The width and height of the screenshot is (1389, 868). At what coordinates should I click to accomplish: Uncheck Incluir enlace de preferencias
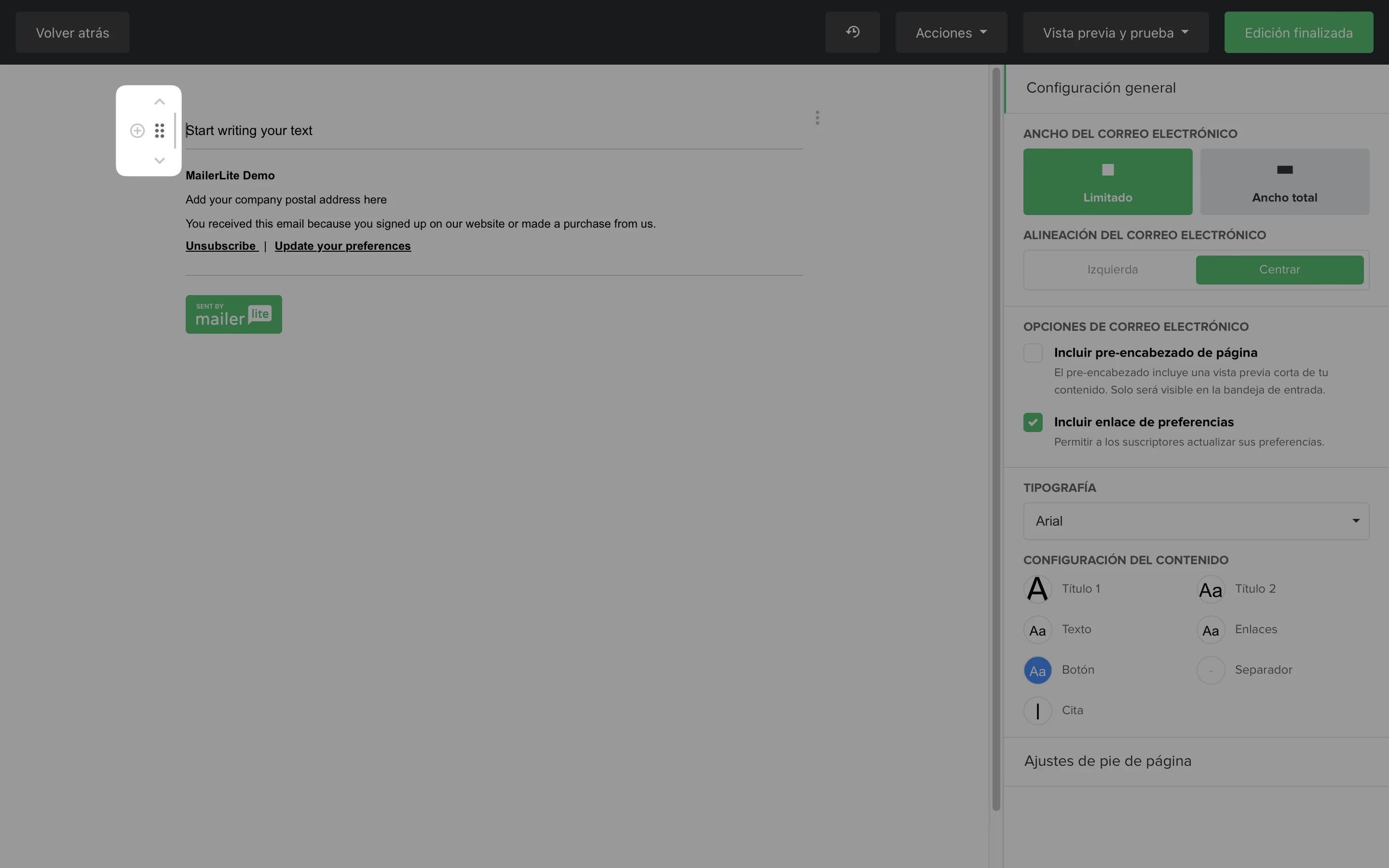1033,422
